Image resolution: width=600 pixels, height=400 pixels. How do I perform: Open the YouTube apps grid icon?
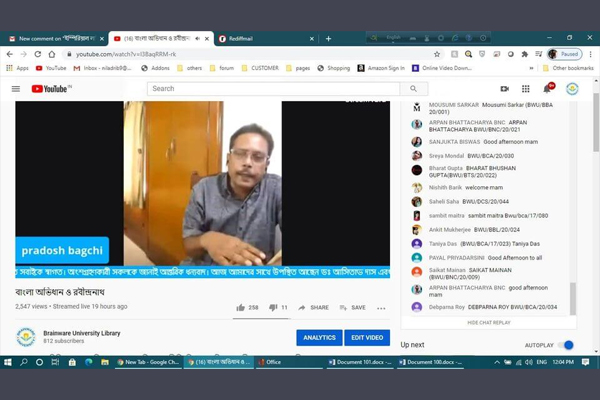click(526, 89)
